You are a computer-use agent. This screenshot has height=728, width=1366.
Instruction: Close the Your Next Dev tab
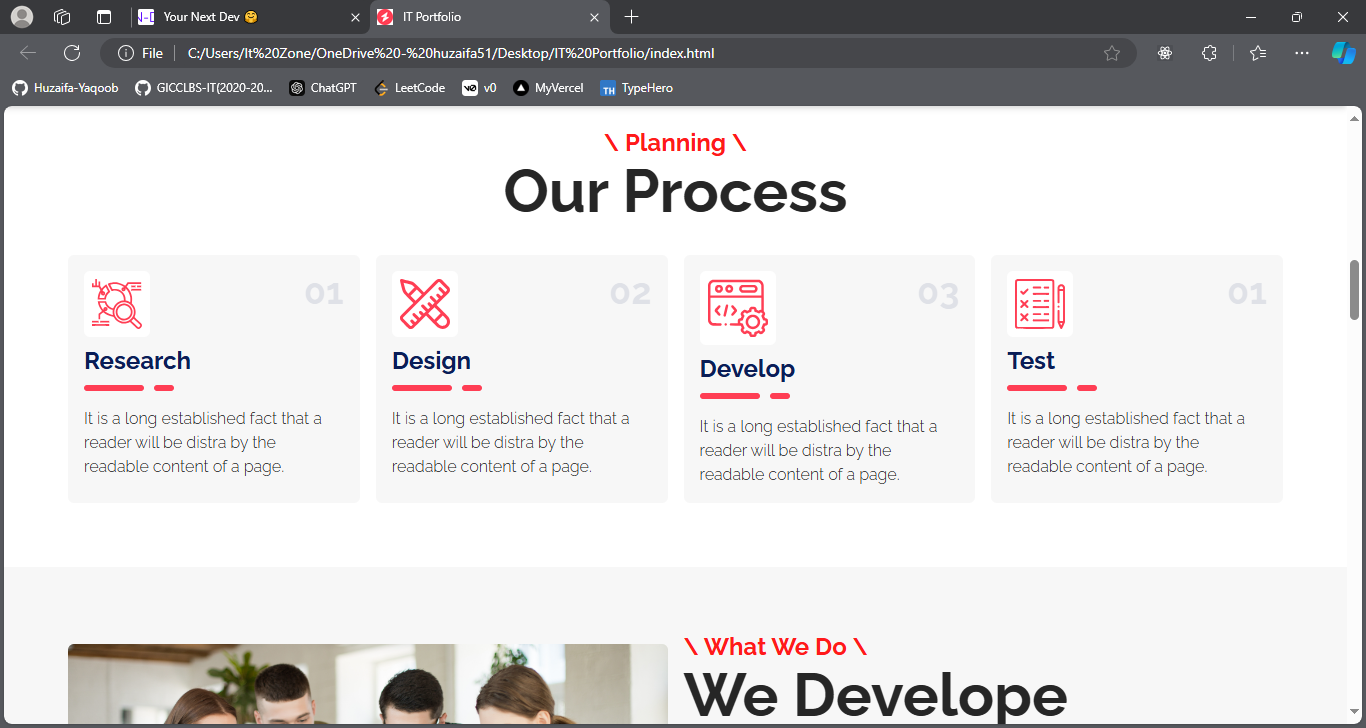point(356,17)
